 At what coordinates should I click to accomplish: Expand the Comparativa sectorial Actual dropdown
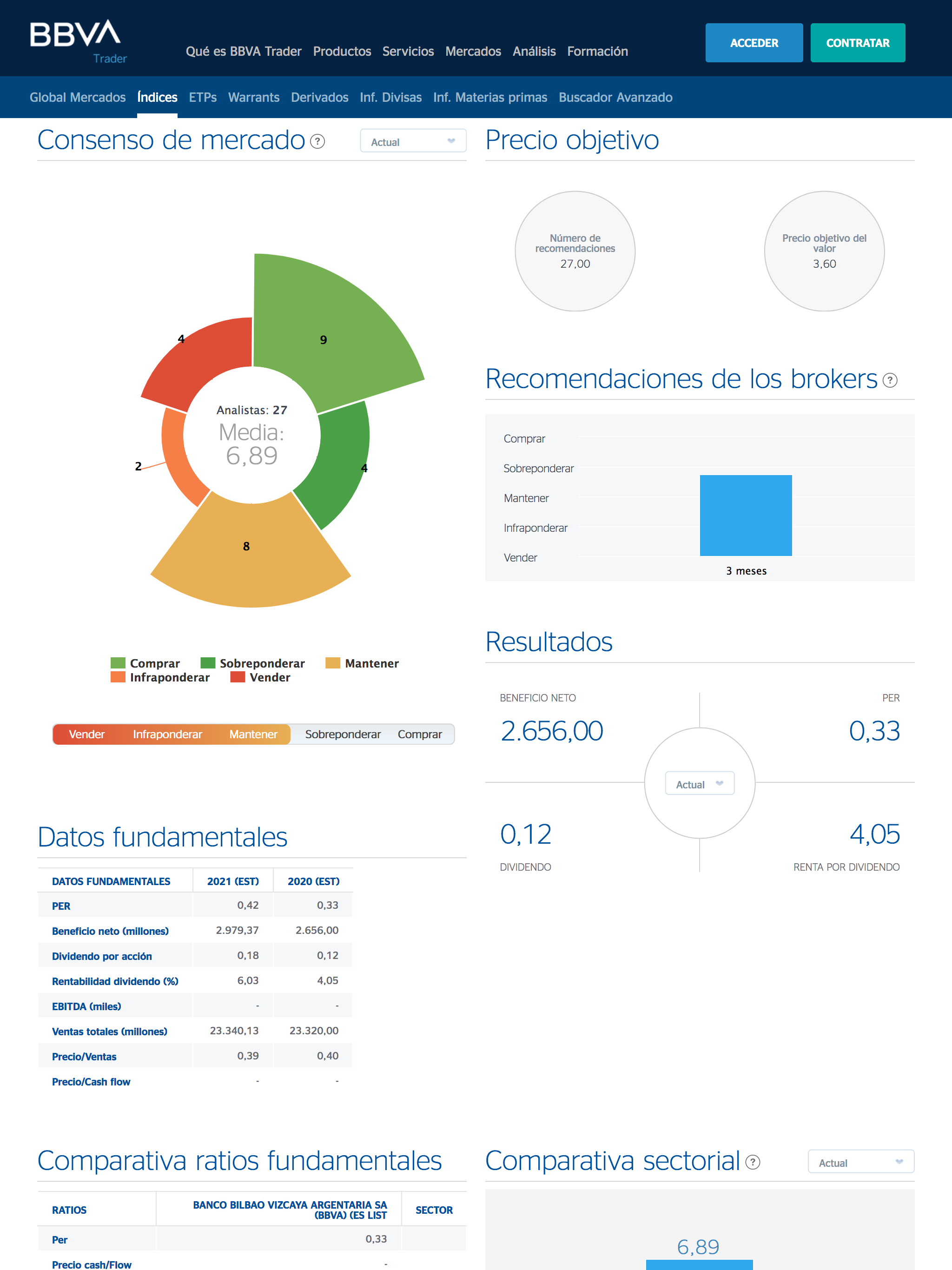point(861,1162)
